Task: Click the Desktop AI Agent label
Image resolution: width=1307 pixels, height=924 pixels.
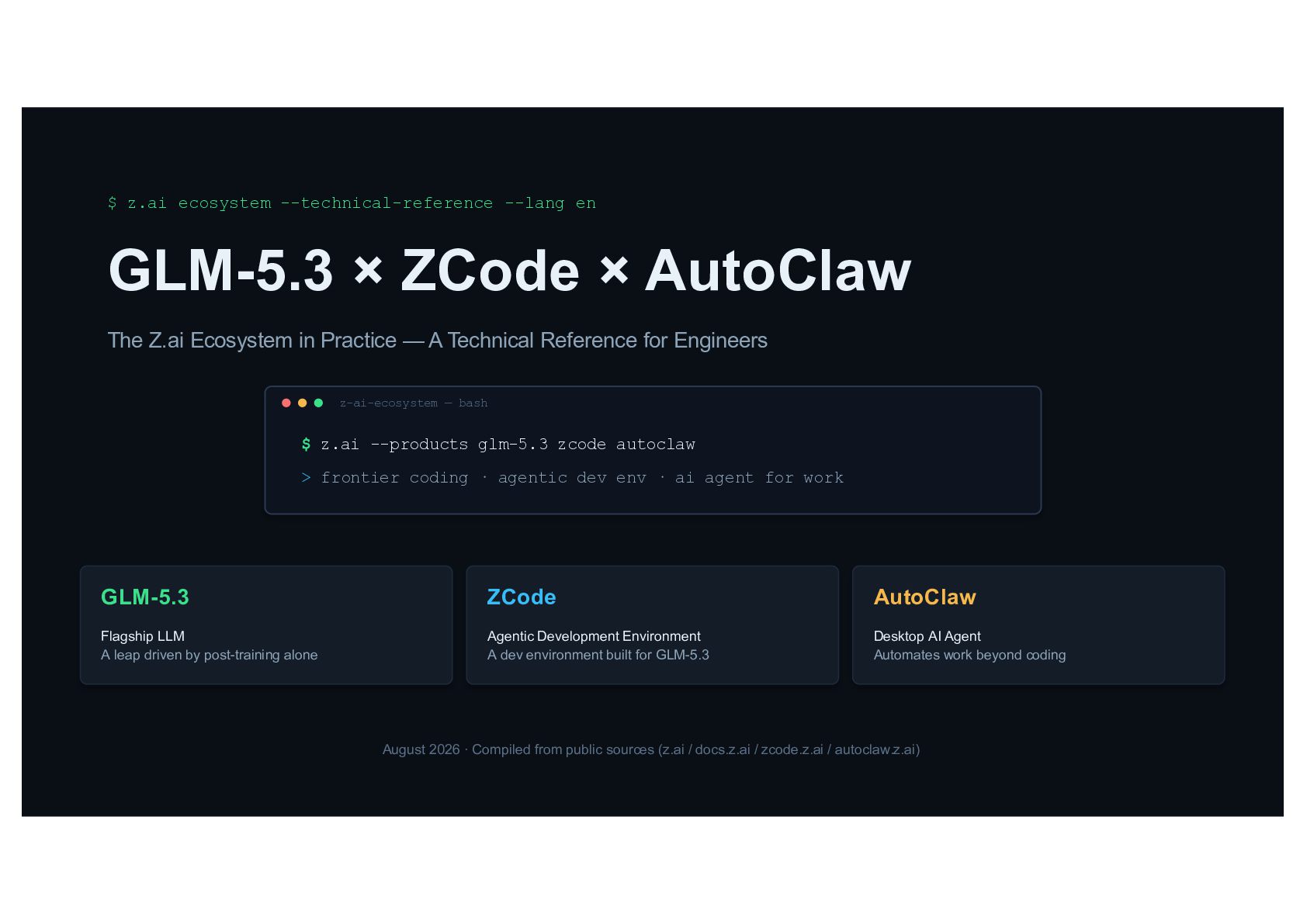Action: coord(927,636)
